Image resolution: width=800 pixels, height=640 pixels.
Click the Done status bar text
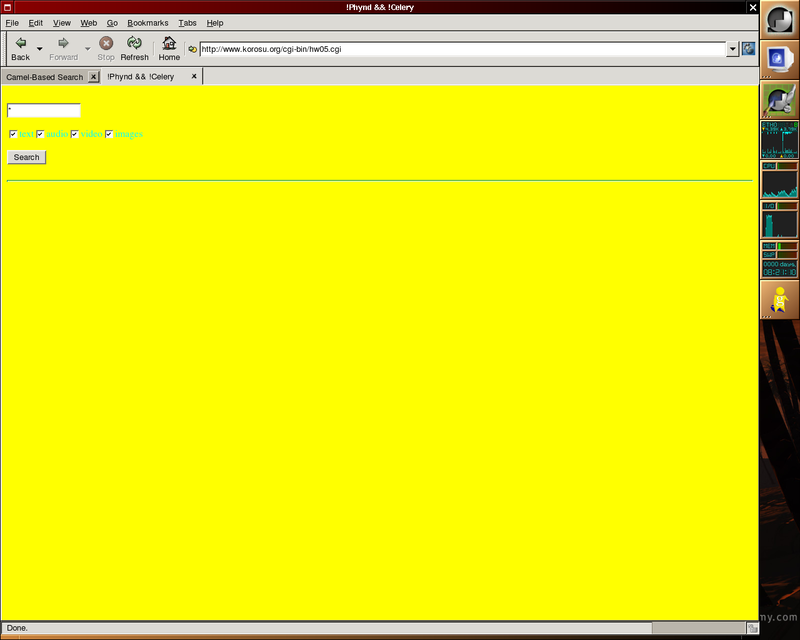(17, 628)
